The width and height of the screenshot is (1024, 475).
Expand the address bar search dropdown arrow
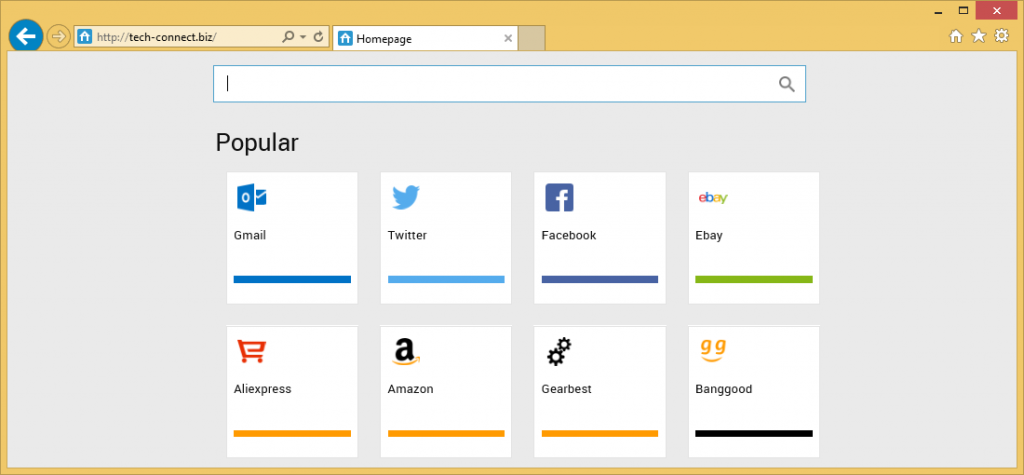pyautogui.click(x=303, y=37)
